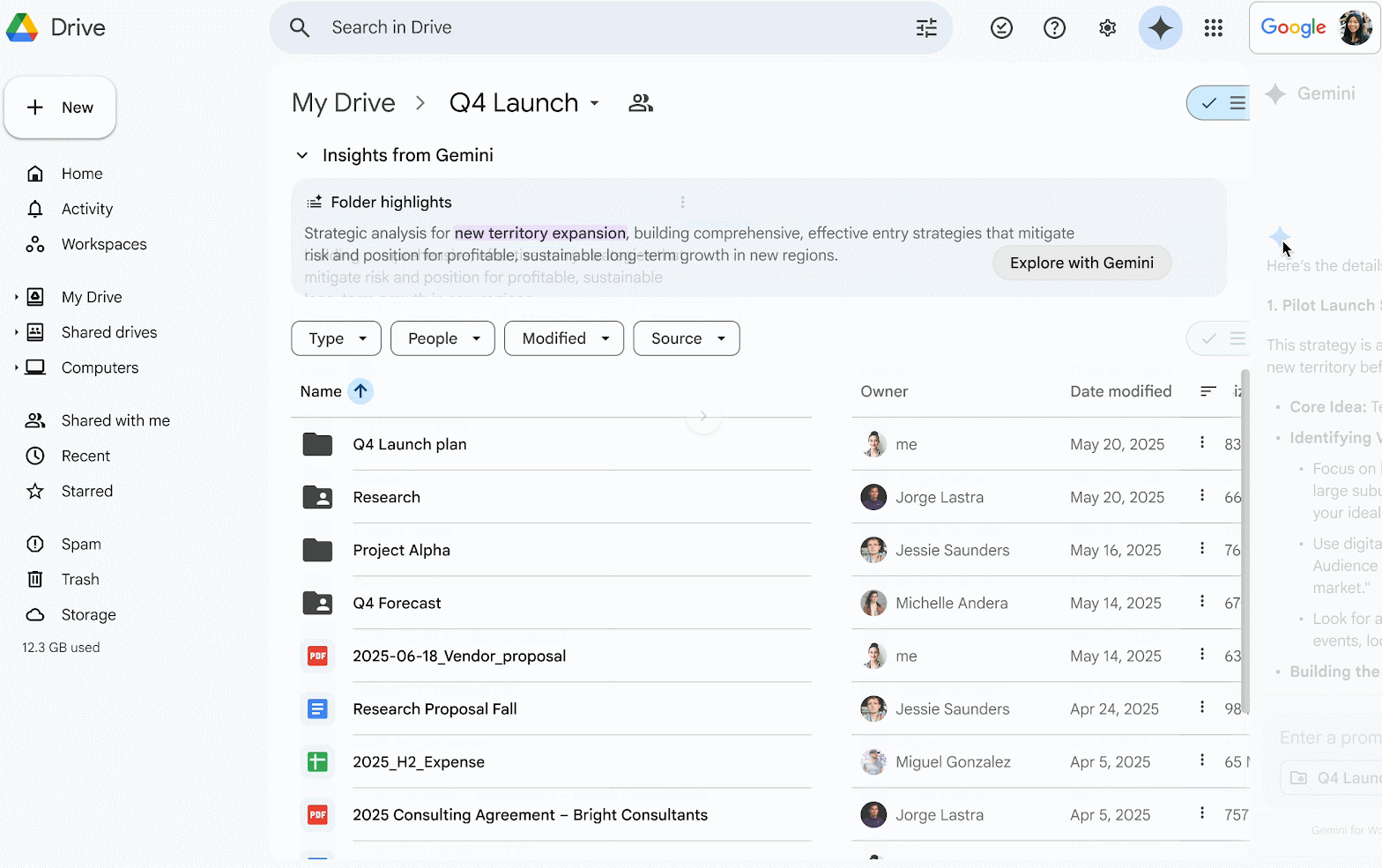This screenshot has width=1382, height=868.
Task: Open Drive settings gear
Action: 1107,28
